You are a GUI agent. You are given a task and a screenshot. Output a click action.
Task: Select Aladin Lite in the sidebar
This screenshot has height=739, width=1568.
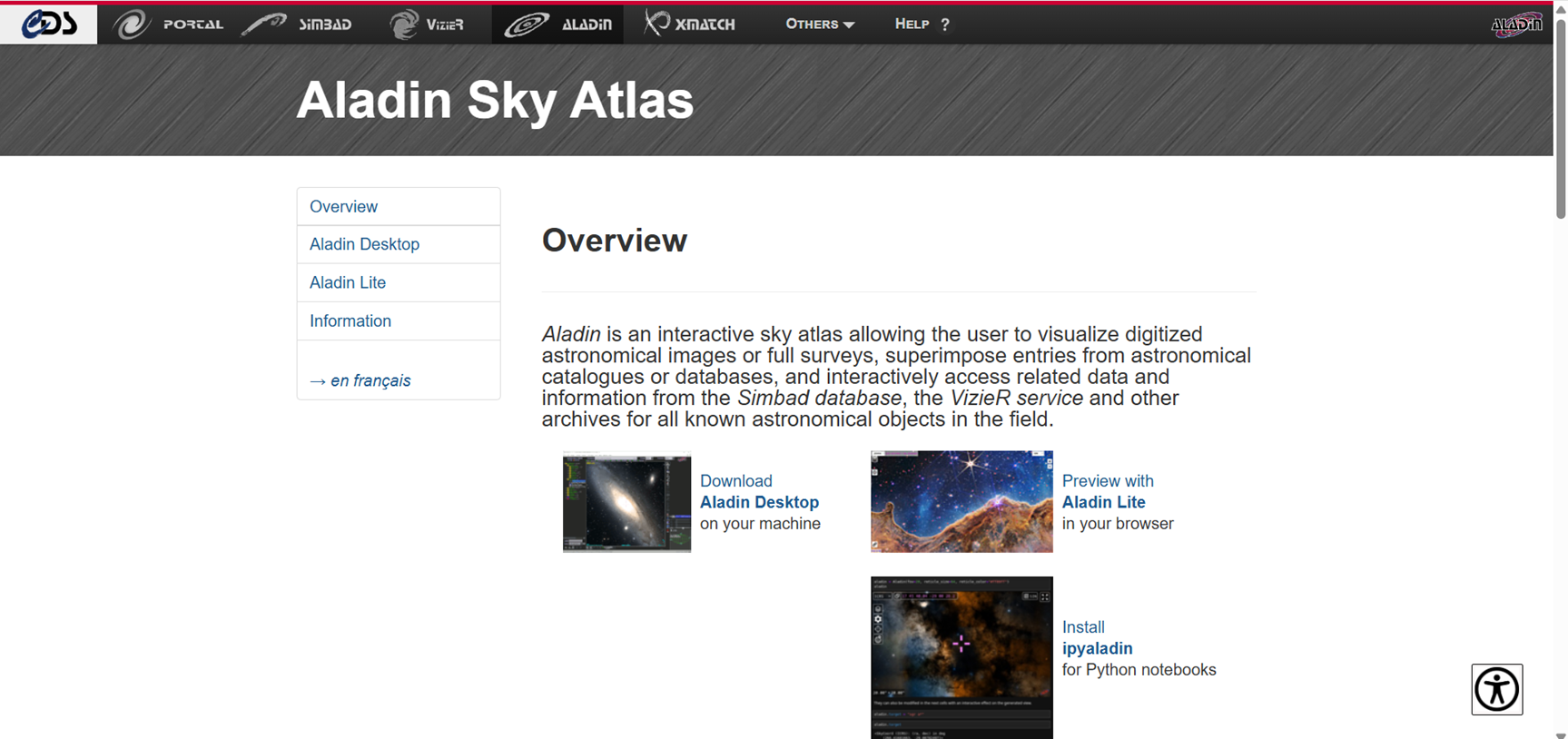point(399,282)
